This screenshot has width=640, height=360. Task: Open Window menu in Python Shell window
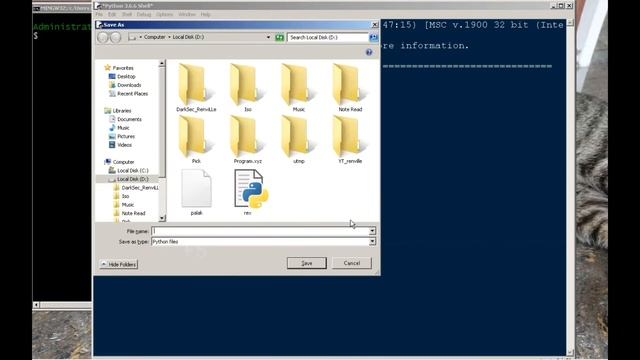187,14
